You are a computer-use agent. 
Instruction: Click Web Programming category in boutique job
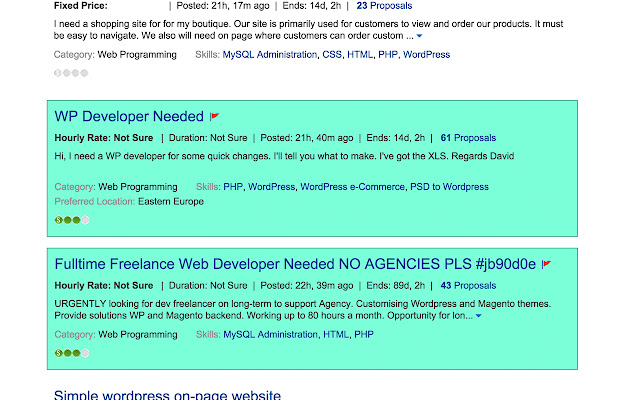[x=137, y=55]
